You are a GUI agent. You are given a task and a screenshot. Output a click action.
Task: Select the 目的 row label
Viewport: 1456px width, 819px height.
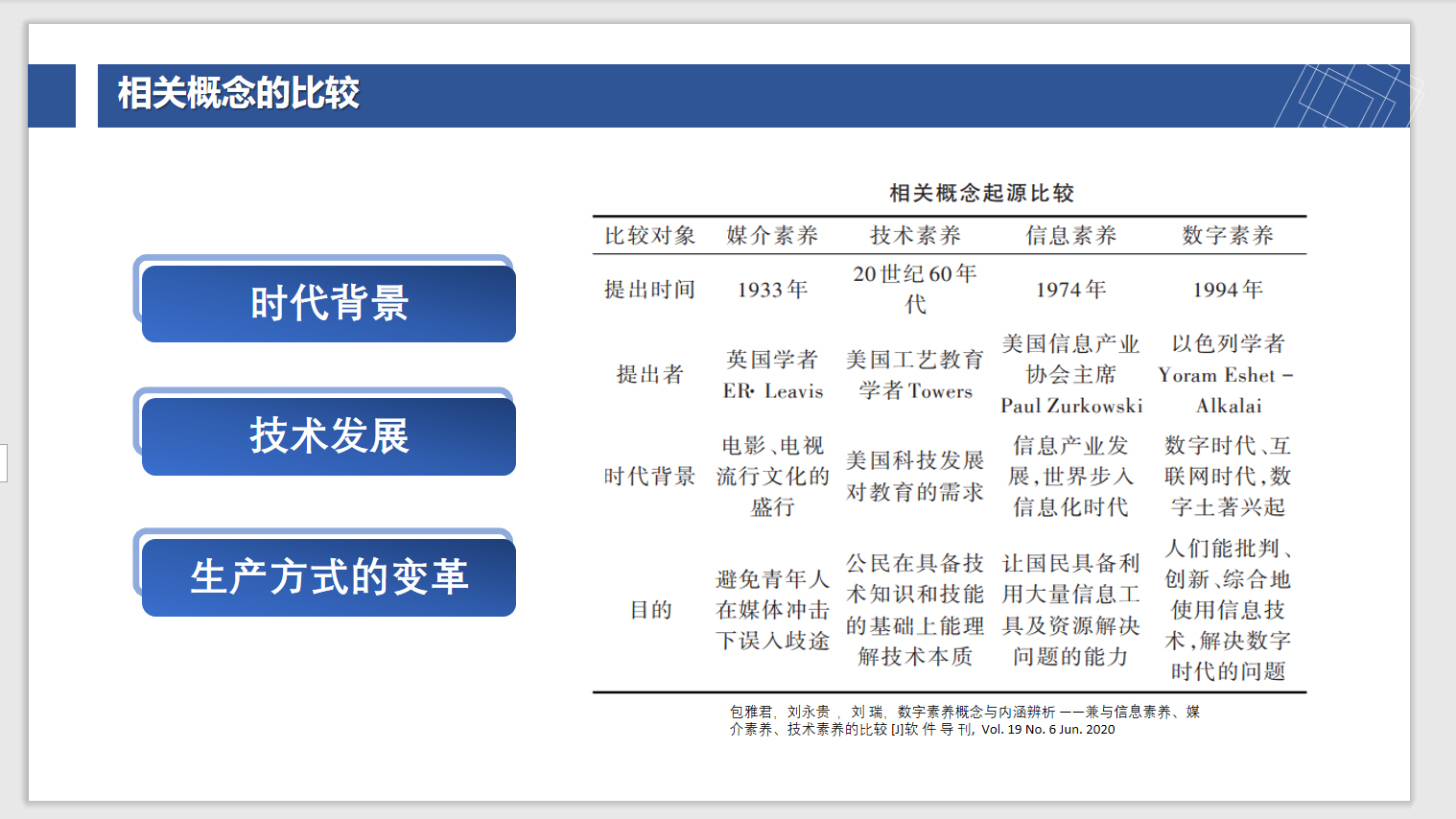tap(648, 608)
